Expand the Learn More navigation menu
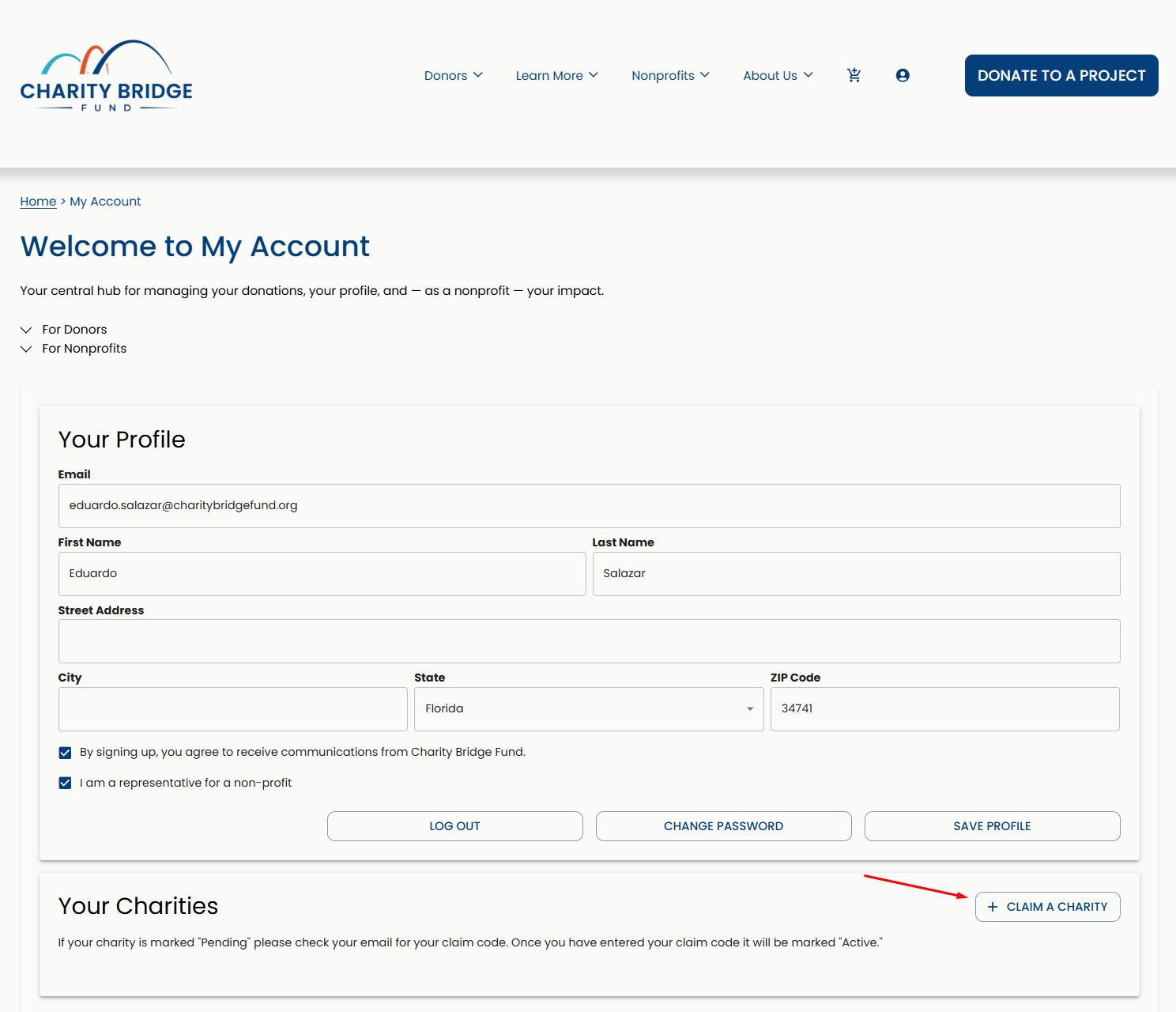The height and width of the screenshot is (1012, 1176). (557, 75)
